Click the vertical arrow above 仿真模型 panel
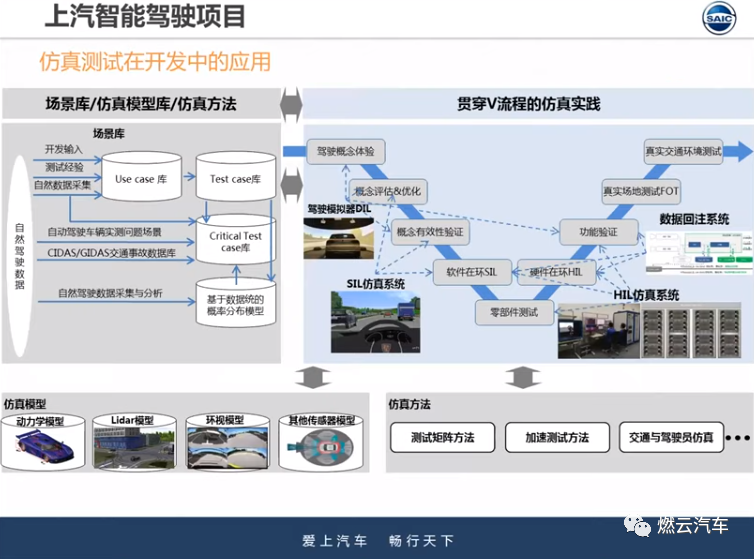 point(313,378)
